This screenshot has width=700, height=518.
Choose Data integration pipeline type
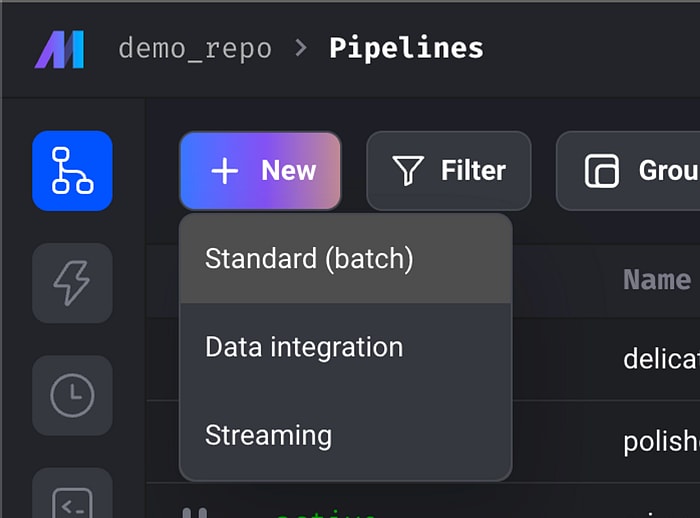(346, 347)
